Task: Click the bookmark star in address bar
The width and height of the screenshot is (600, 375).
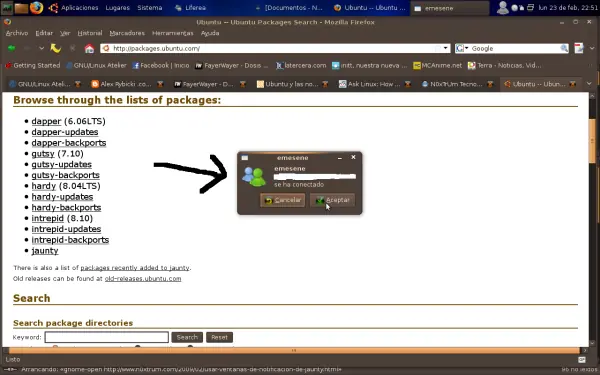Action: click(437, 48)
